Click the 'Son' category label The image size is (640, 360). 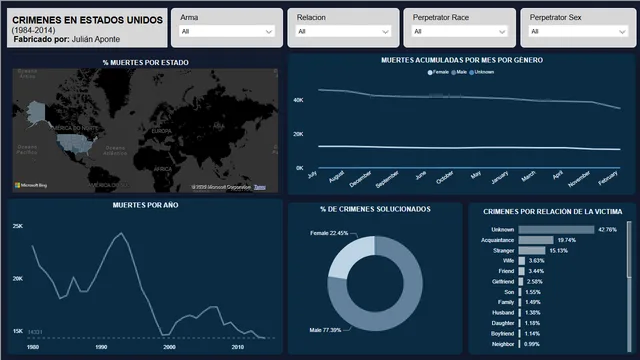point(509,292)
